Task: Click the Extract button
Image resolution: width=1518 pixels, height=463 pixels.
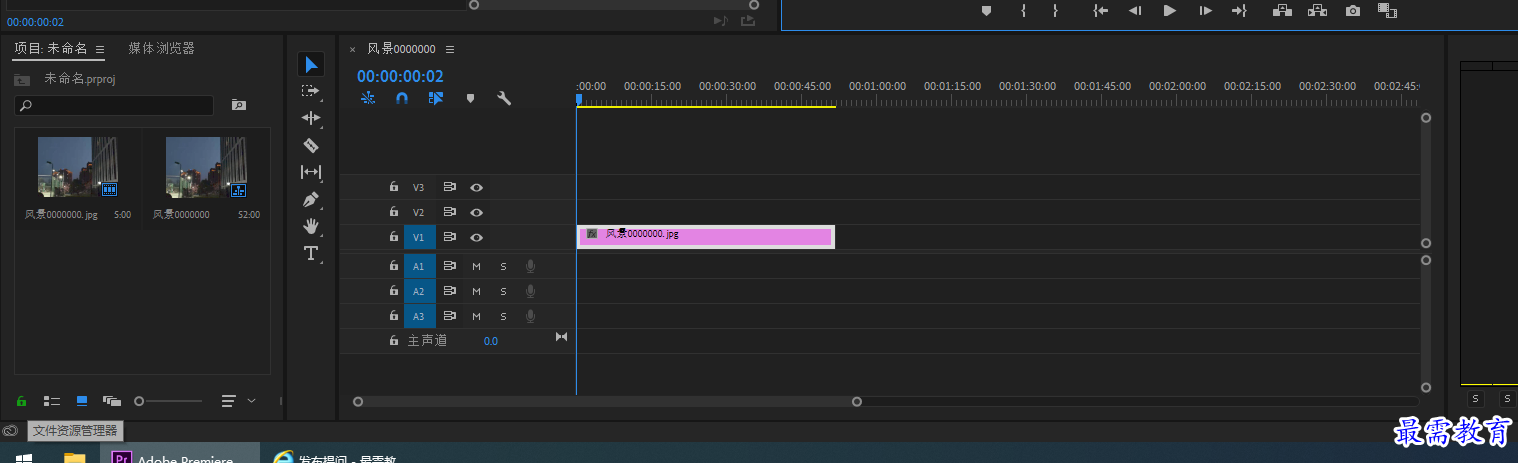Action: click(1317, 10)
